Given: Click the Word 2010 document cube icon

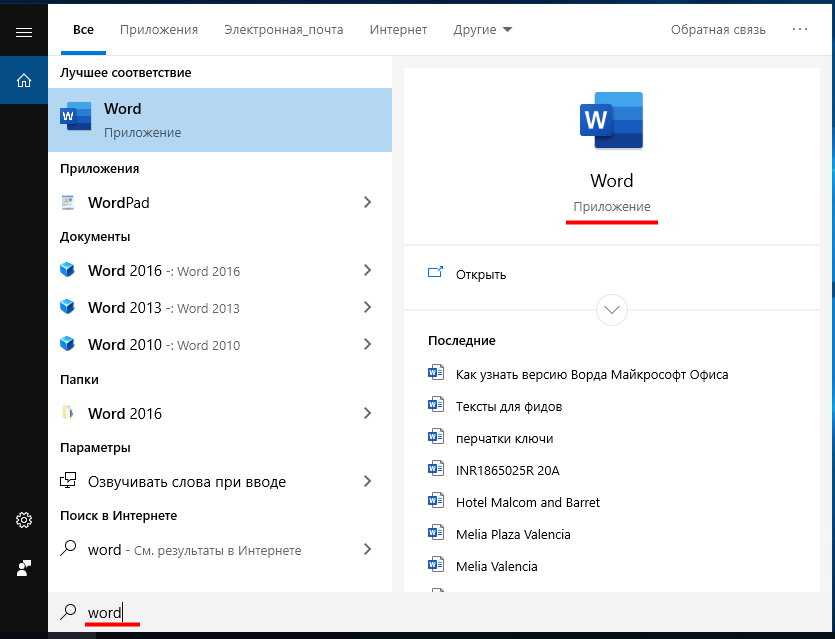Looking at the screenshot, I should point(67,344).
